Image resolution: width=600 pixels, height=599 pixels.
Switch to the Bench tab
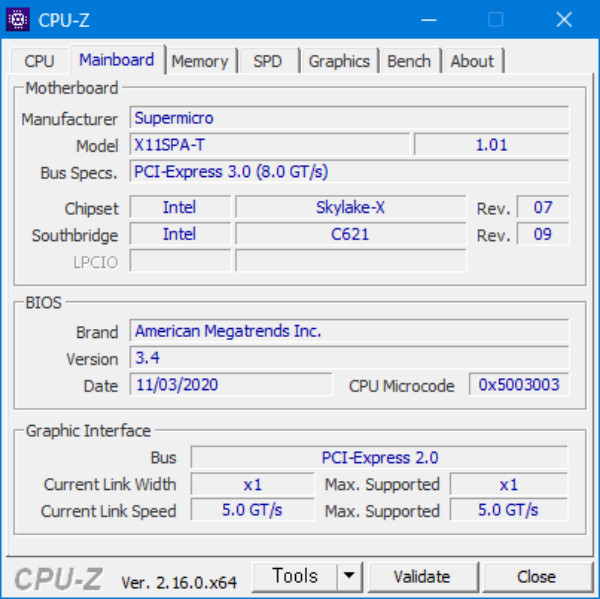coord(409,61)
